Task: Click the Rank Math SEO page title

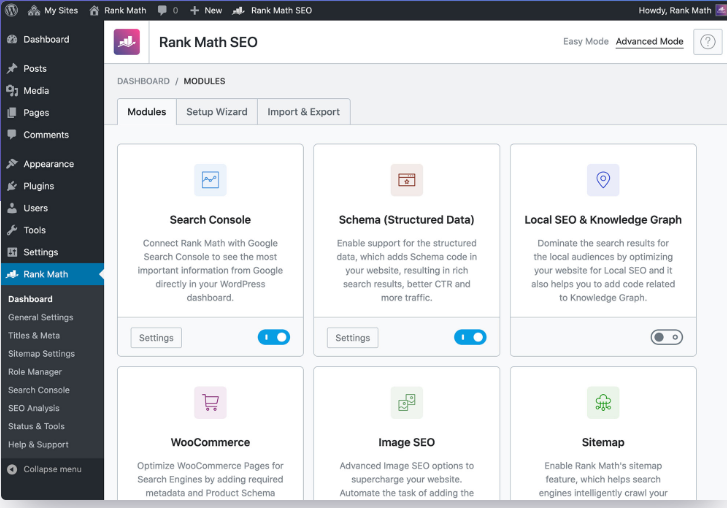Action: (208, 42)
